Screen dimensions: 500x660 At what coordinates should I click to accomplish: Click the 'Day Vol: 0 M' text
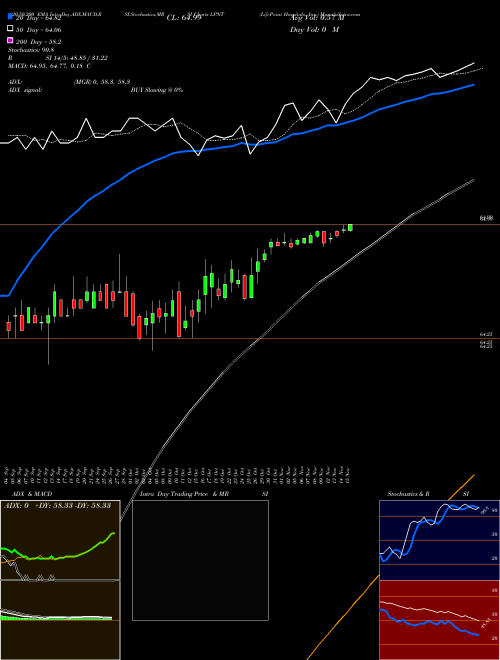pyautogui.click(x=314, y=29)
